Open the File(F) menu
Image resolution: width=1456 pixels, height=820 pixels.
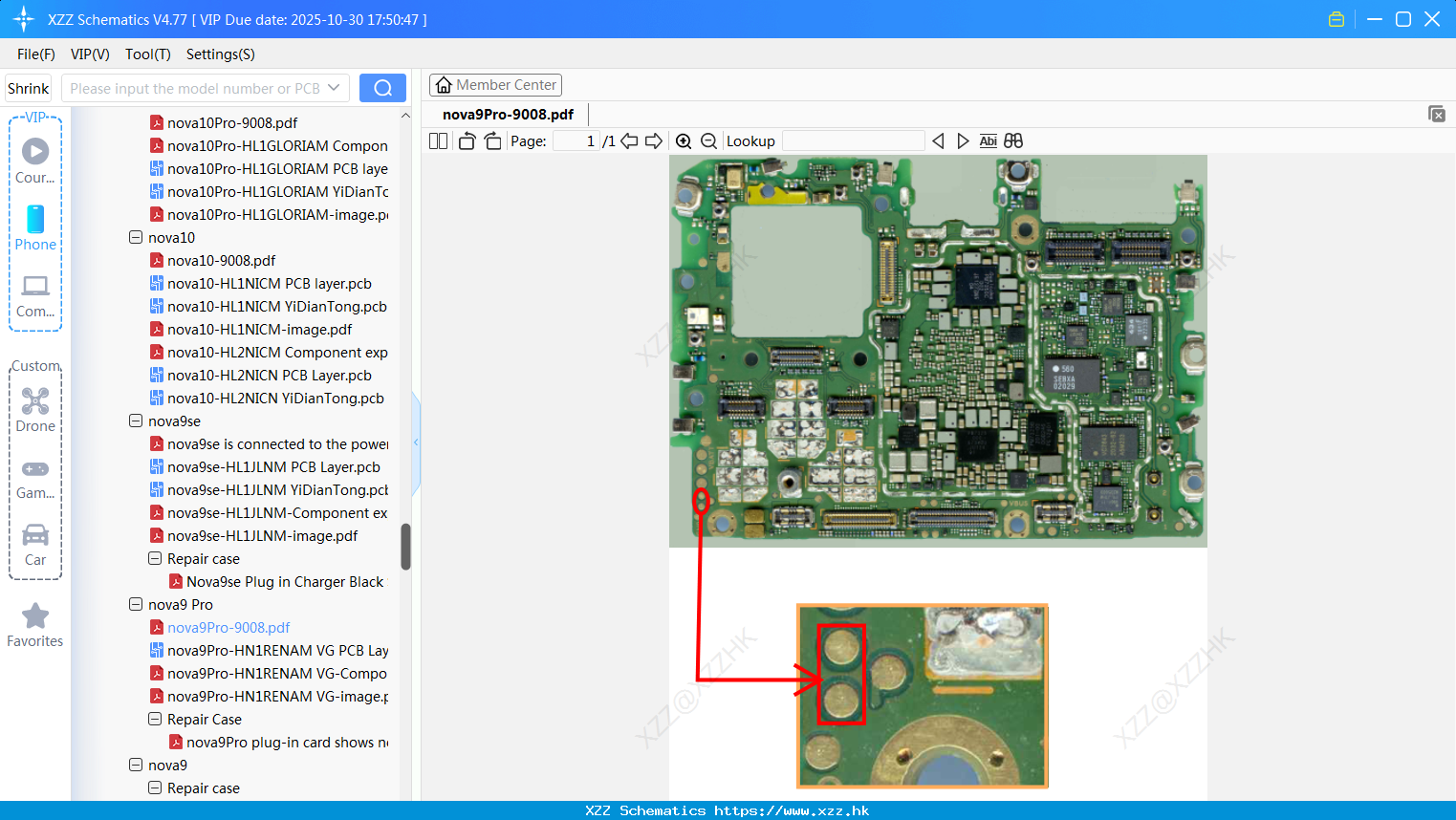coord(36,54)
